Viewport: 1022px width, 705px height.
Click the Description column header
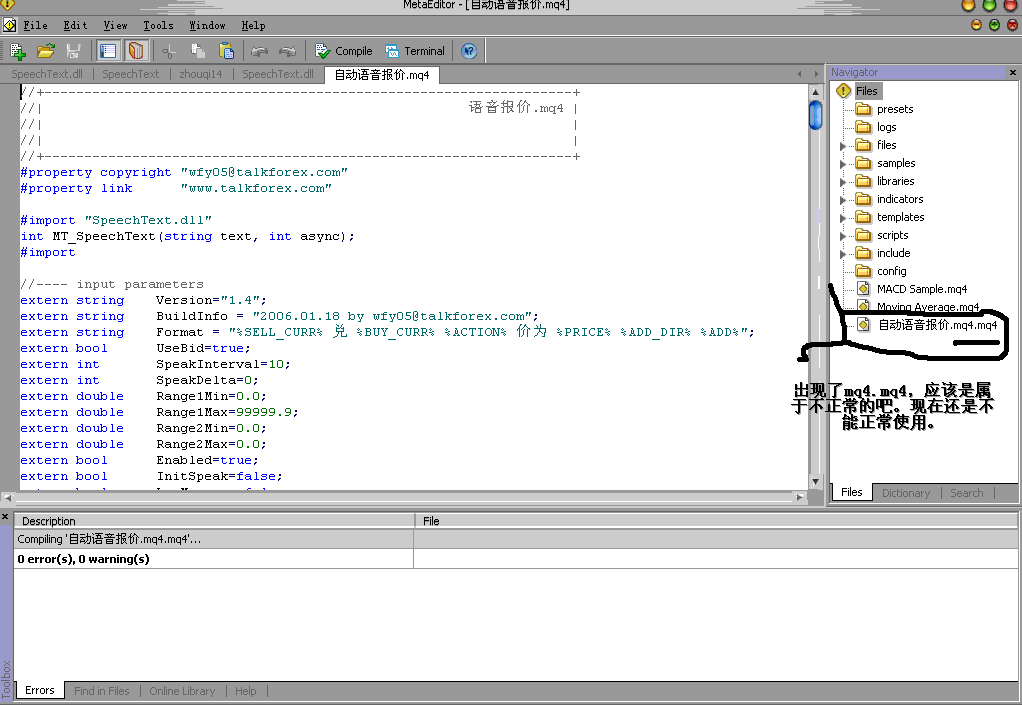click(214, 521)
